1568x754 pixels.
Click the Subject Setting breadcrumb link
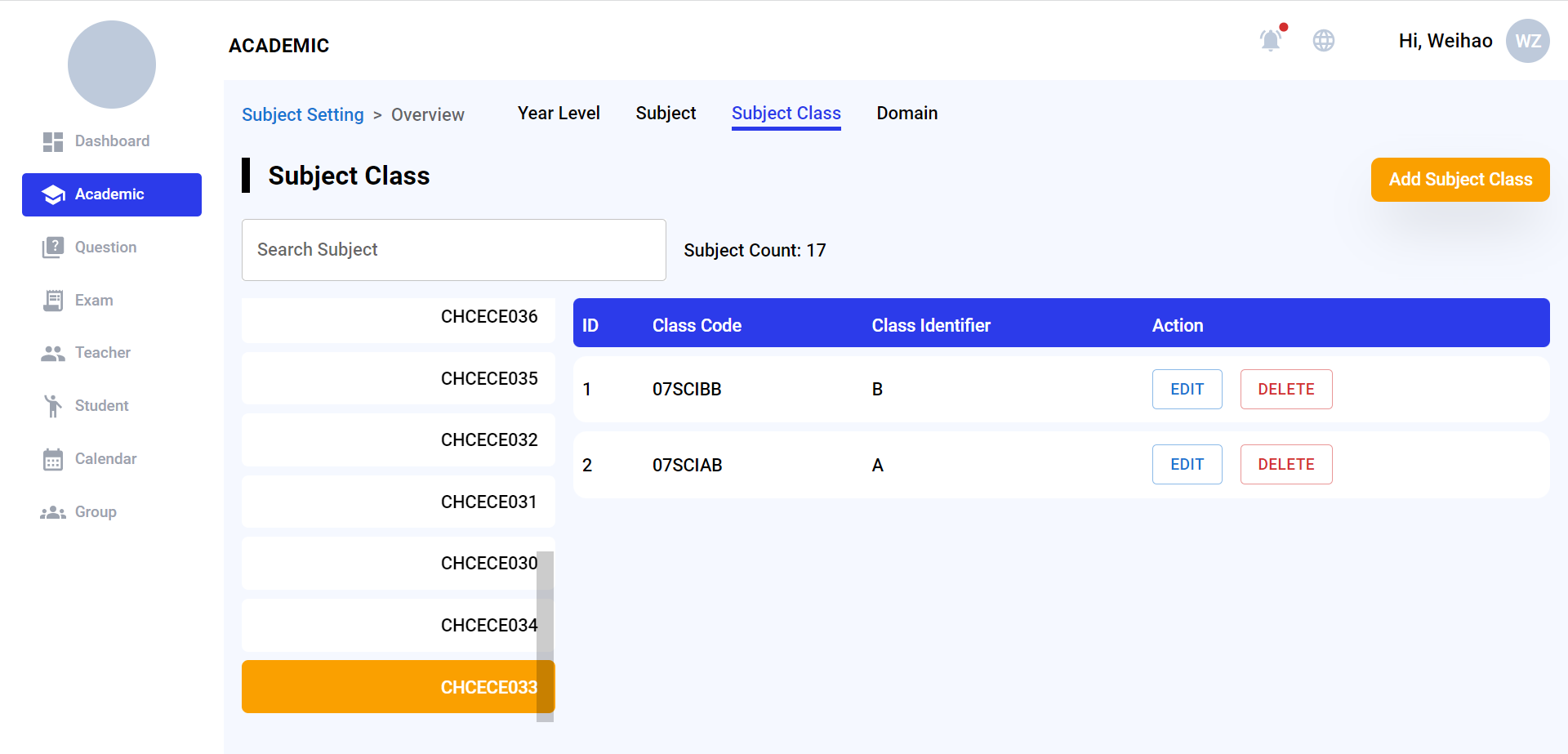tap(302, 115)
